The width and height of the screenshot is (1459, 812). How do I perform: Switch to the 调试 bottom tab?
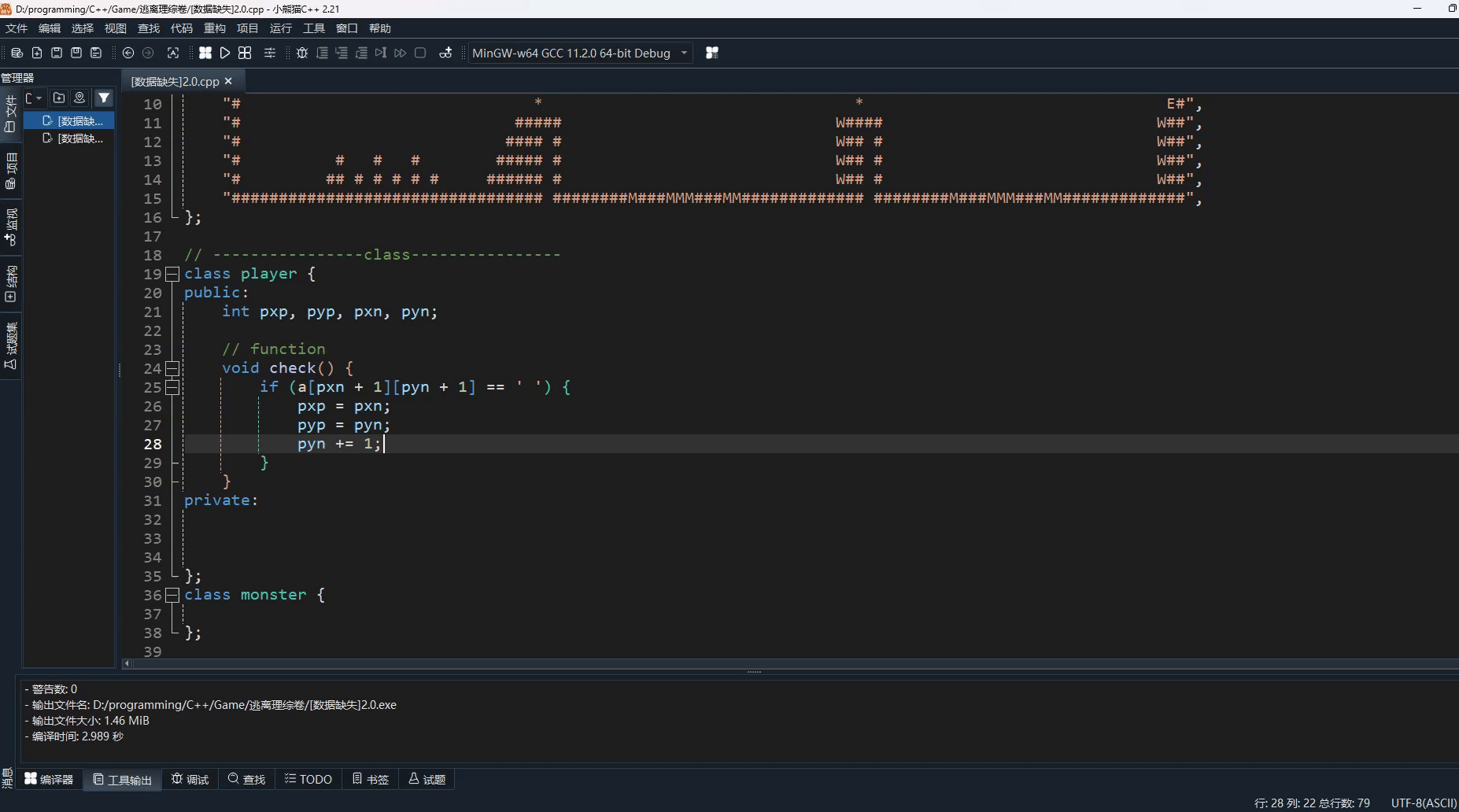(190, 779)
